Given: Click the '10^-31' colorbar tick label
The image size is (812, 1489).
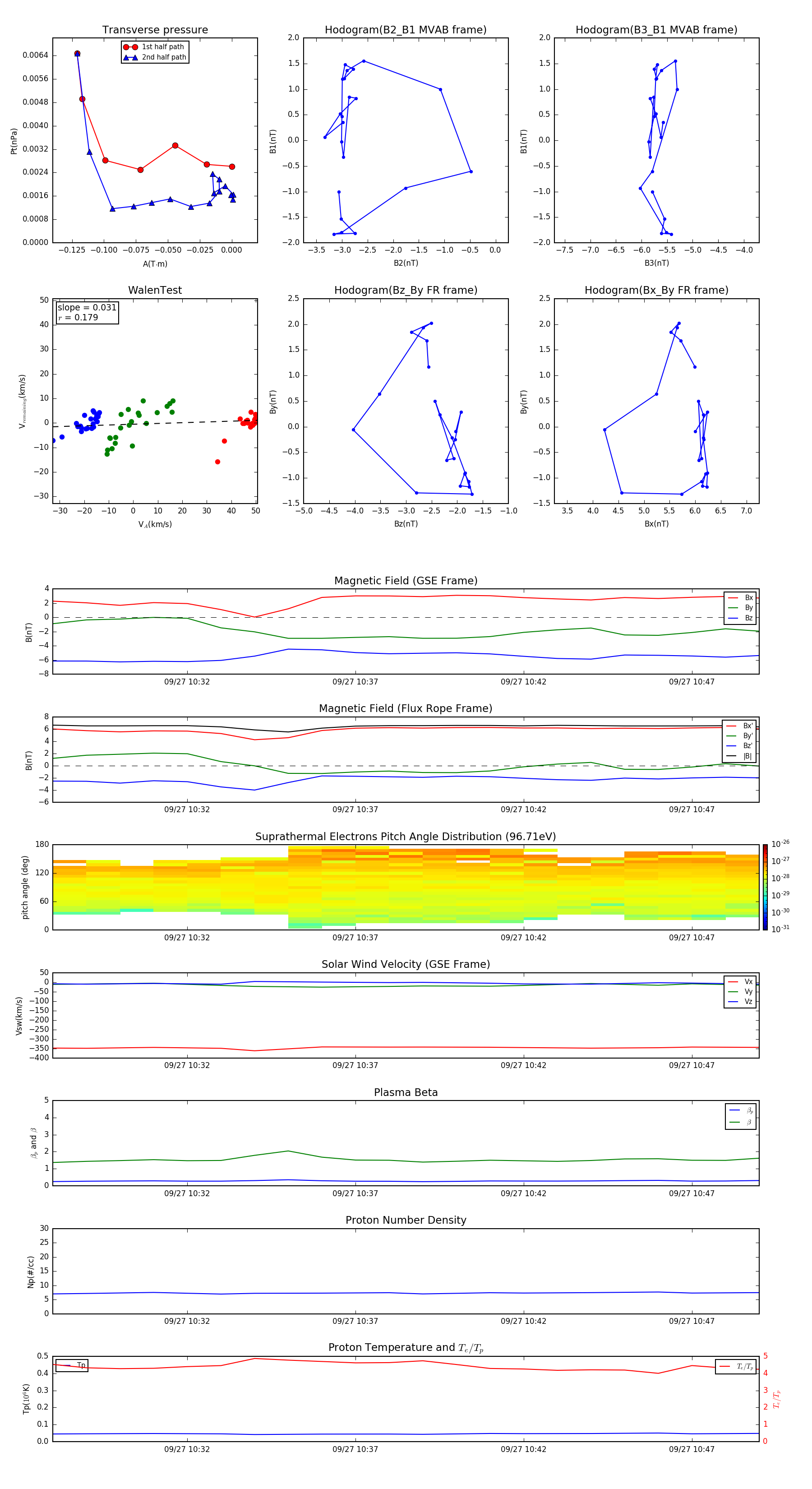Looking at the screenshot, I should click(780, 929).
